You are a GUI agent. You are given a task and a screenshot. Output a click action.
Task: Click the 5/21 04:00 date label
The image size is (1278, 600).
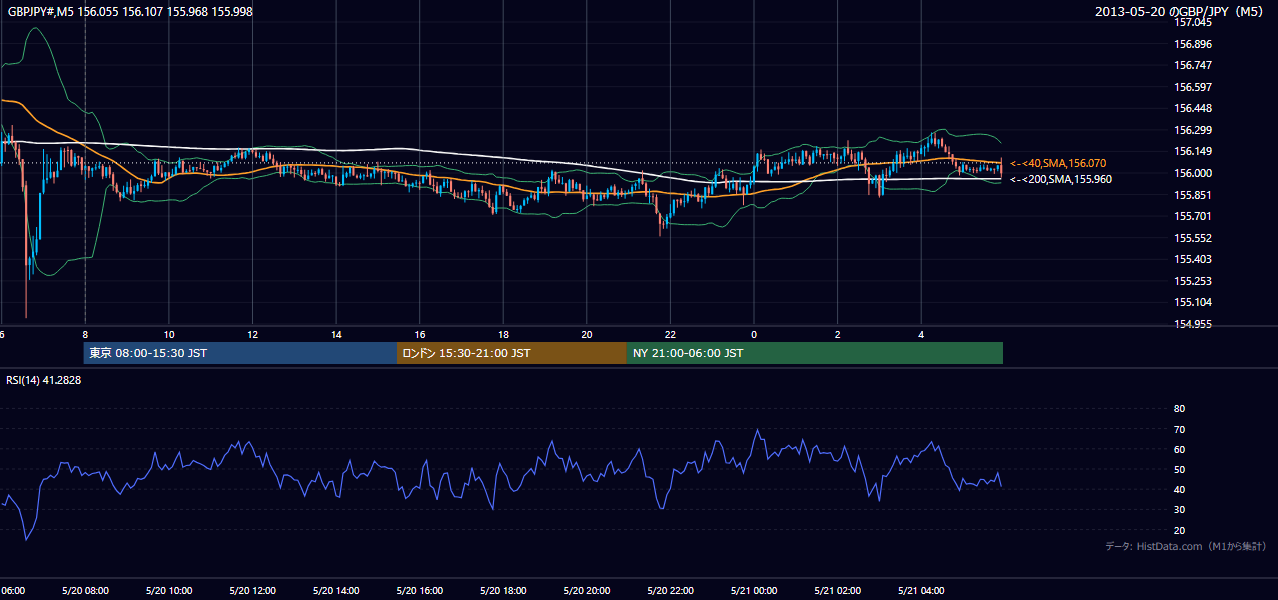[x=921, y=590]
